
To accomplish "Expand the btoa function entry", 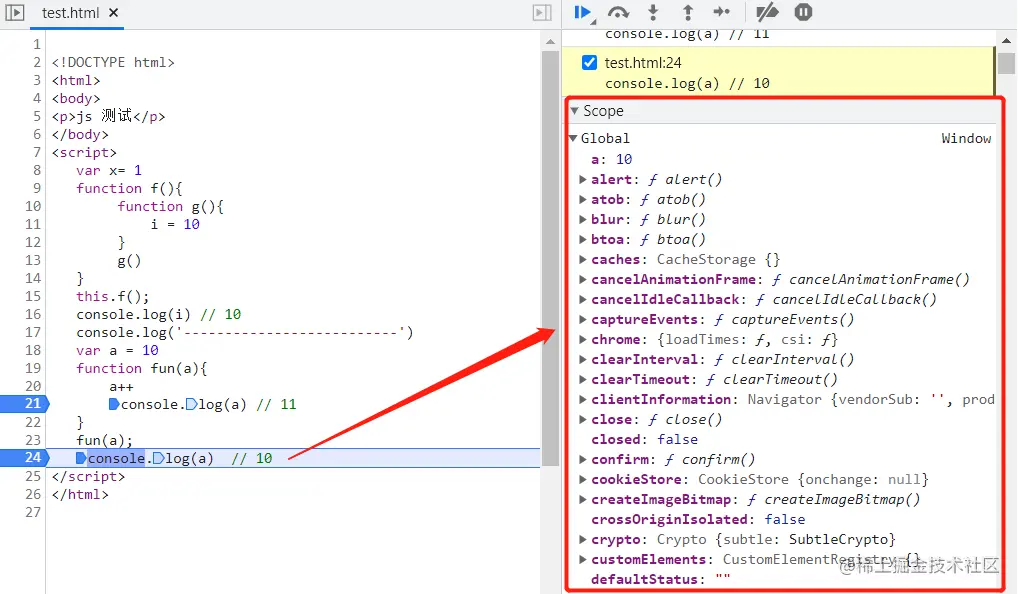I will 583,240.
